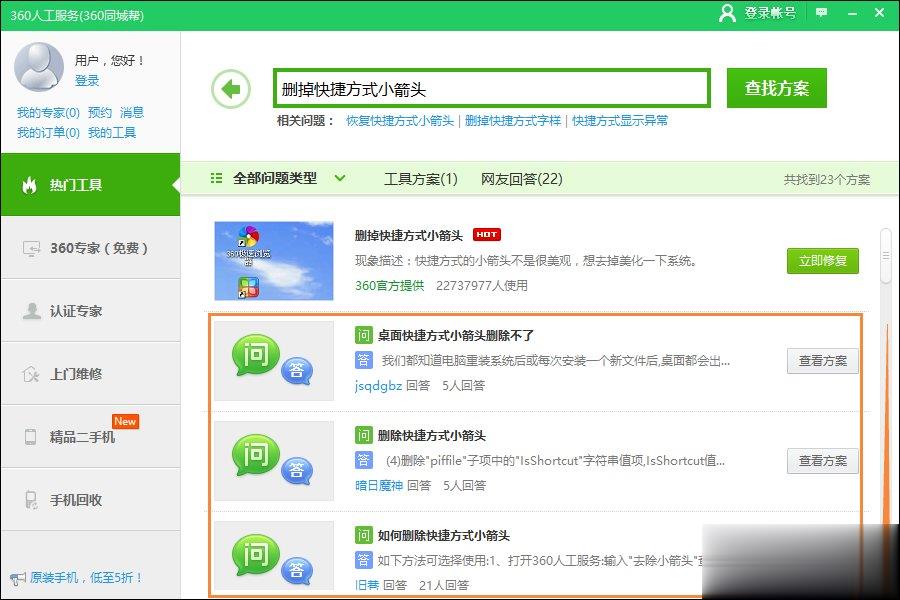Viewport: 900px width, 600px height.
Task: Click related question 恢复快捷方式小箭头
Action: pos(400,121)
